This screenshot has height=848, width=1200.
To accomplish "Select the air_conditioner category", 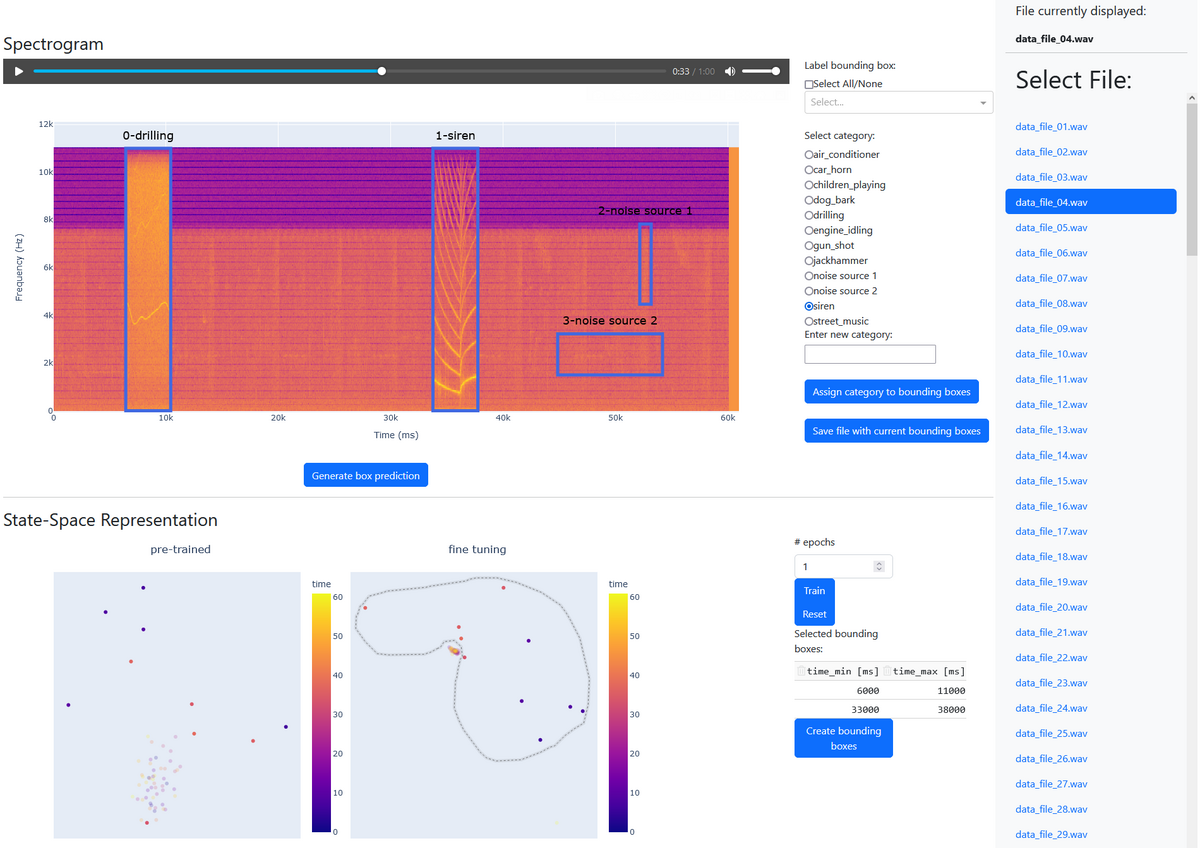I will click(809, 155).
